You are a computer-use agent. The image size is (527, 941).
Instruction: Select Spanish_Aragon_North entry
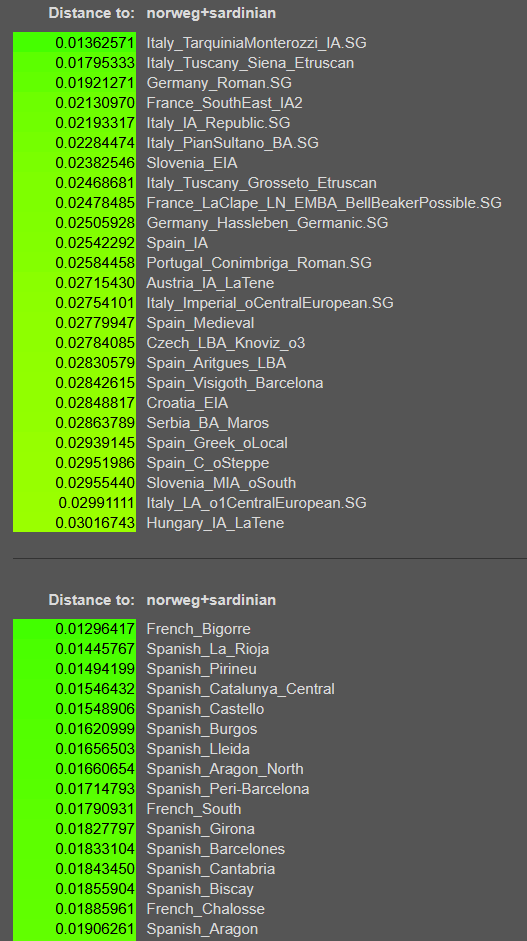tap(225, 769)
